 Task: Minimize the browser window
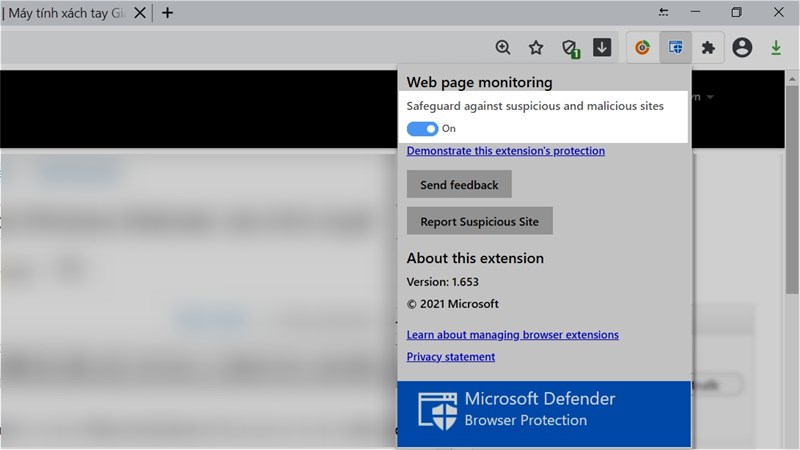[x=695, y=12]
